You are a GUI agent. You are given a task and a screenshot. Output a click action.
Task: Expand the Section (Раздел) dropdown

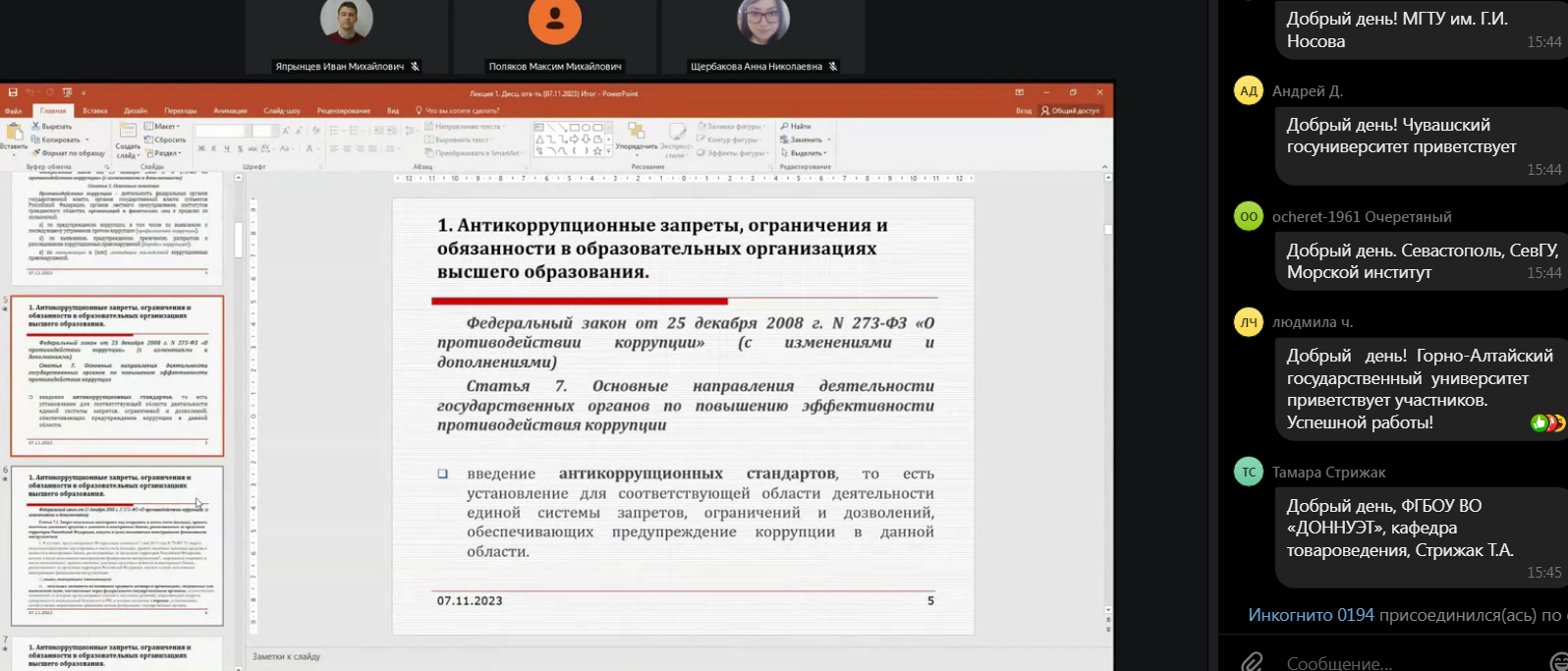tap(165, 153)
